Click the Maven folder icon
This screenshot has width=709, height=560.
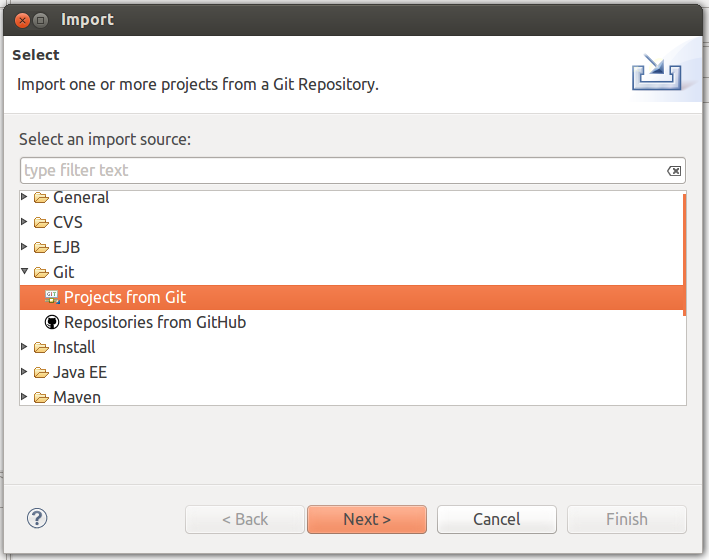coord(41,398)
